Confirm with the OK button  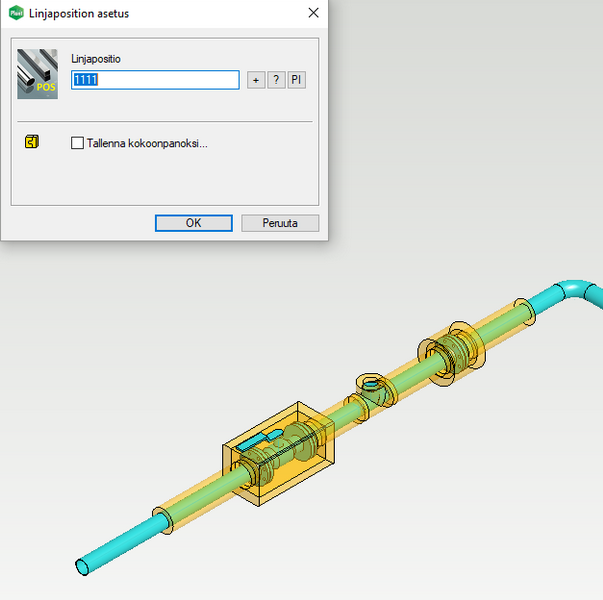click(x=193, y=223)
